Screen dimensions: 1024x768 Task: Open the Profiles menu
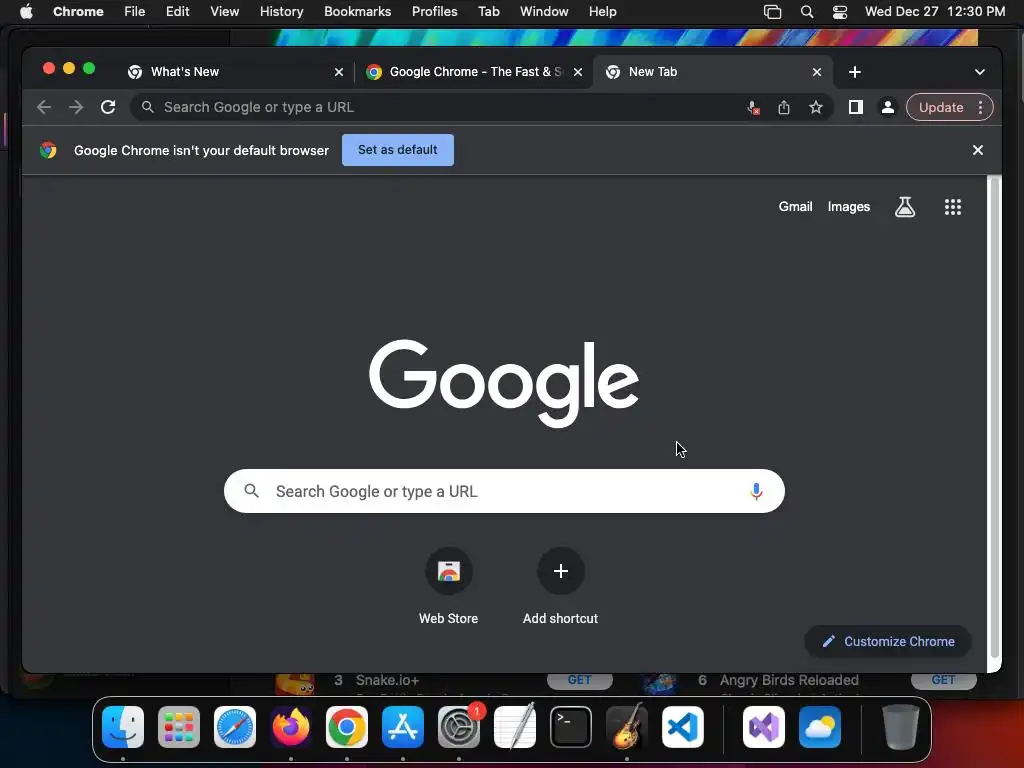point(434,12)
